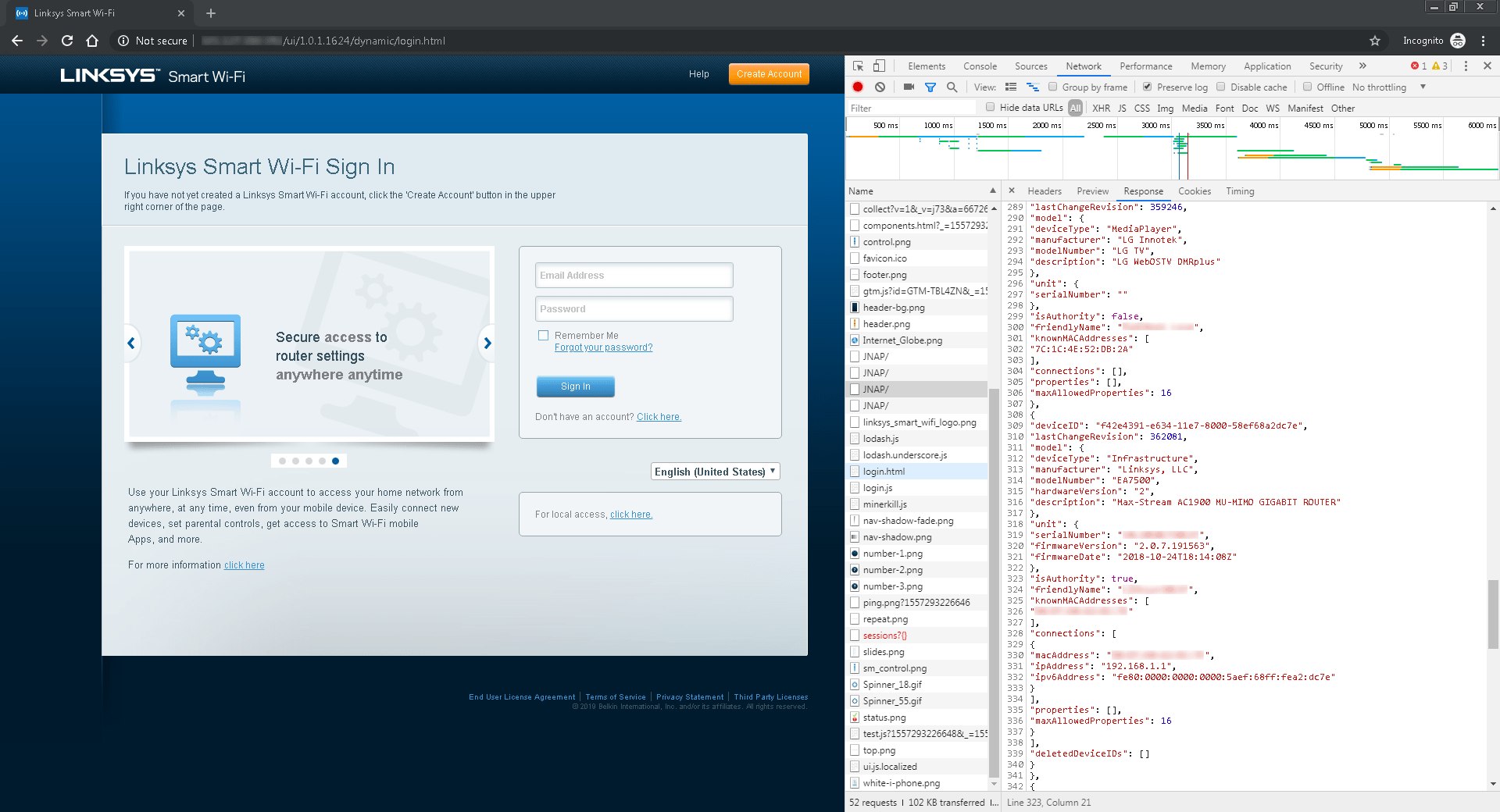The image size is (1500, 812).
Task: Clear the network log
Action: point(880,87)
